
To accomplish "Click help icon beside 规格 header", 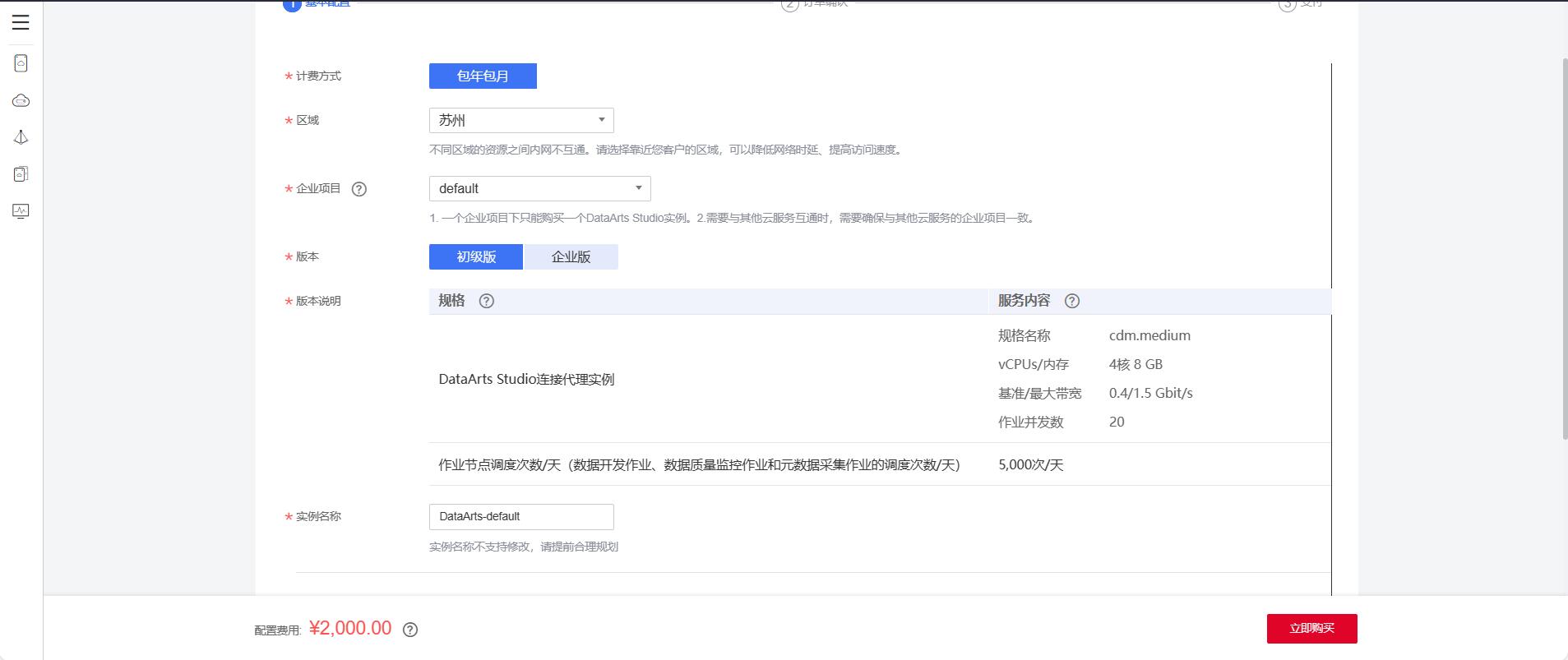I will click(487, 301).
